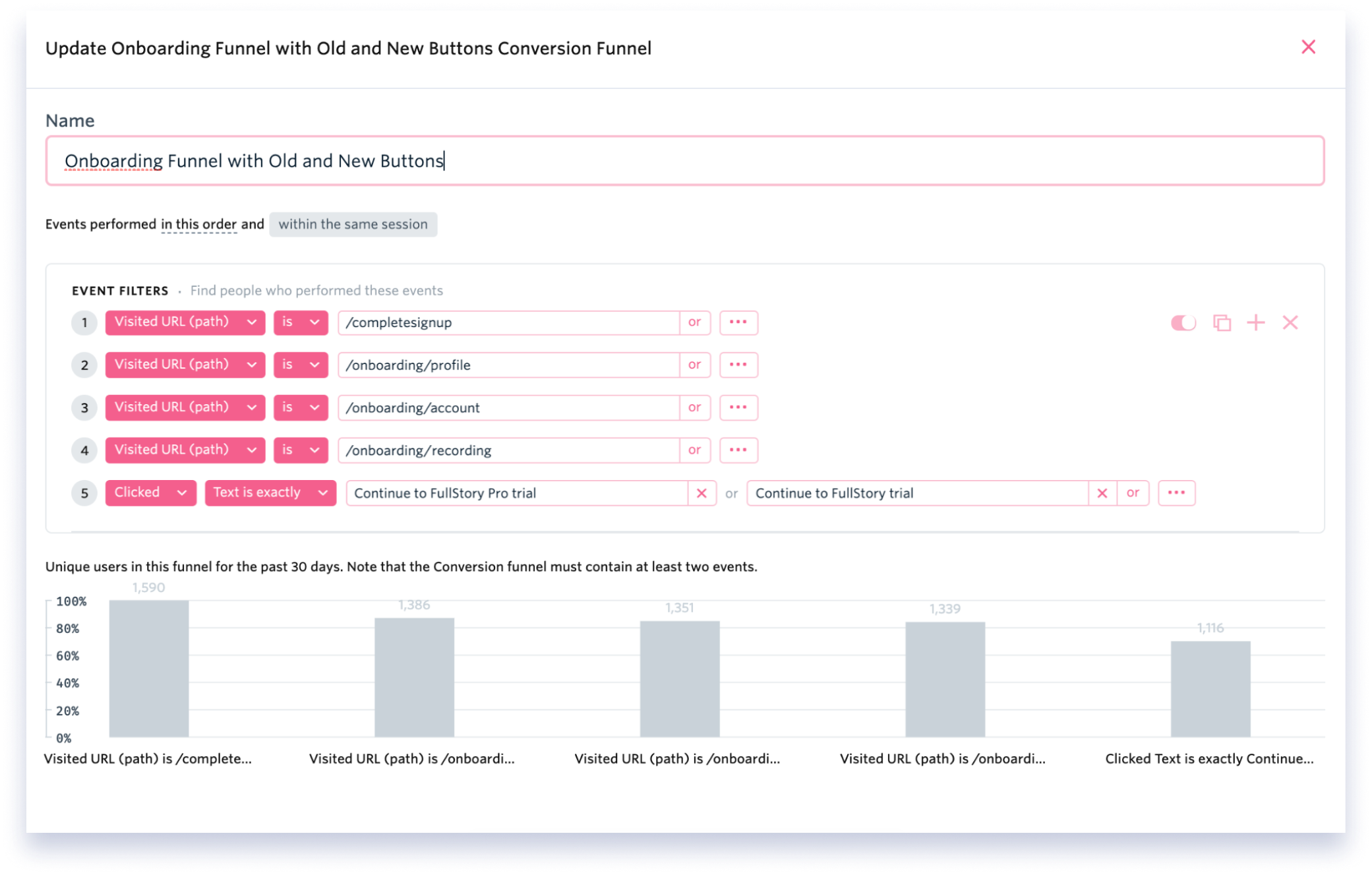
Task: Open the 'is' operator dropdown in row three
Action: point(301,407)
